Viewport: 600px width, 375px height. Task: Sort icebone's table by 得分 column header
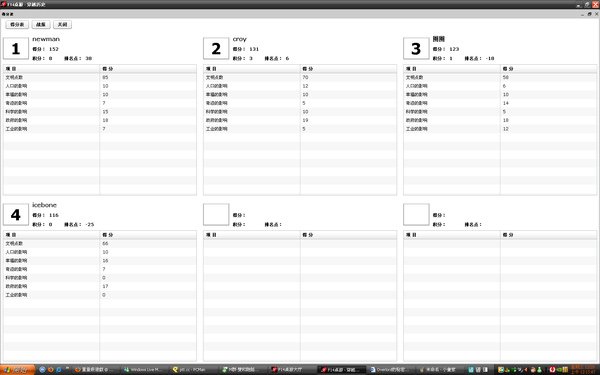coord(148,235)
